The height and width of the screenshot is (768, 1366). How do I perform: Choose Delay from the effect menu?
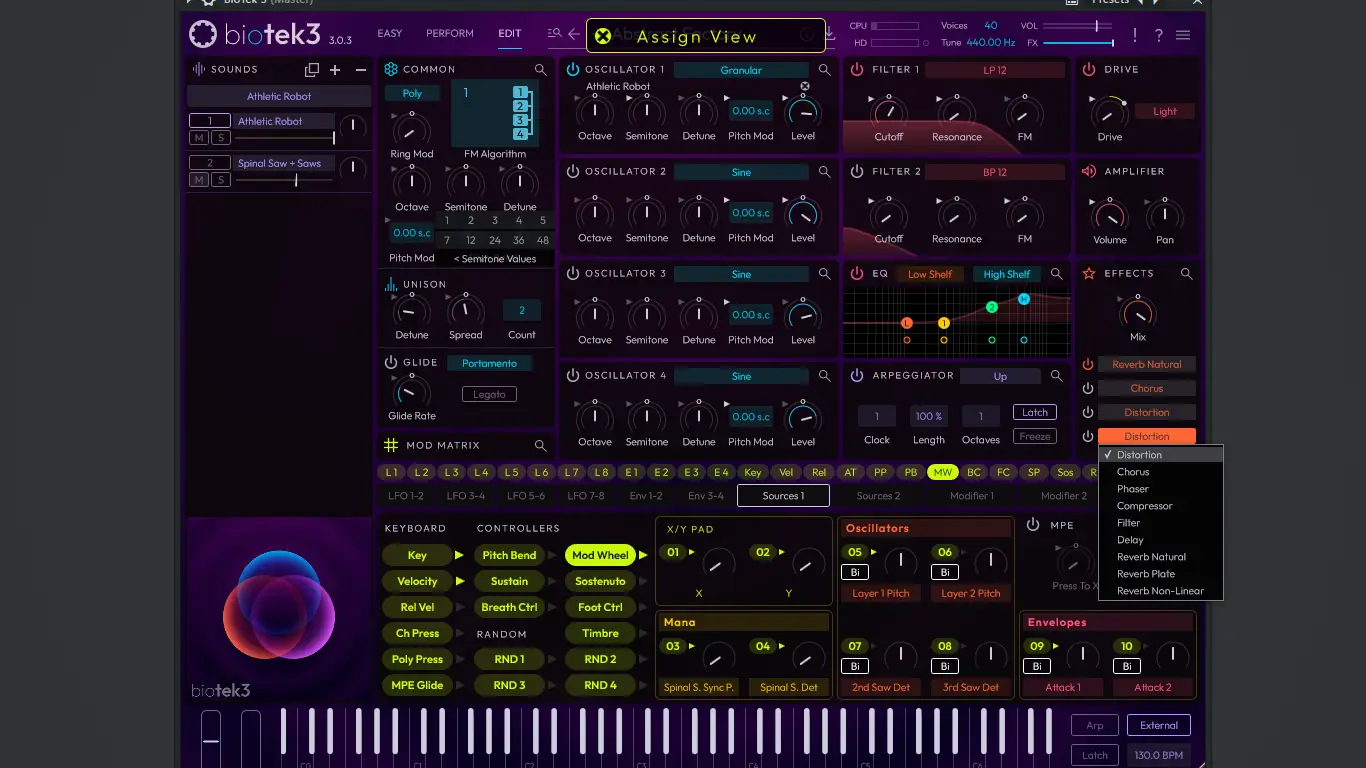click(x=1160, y=540)
